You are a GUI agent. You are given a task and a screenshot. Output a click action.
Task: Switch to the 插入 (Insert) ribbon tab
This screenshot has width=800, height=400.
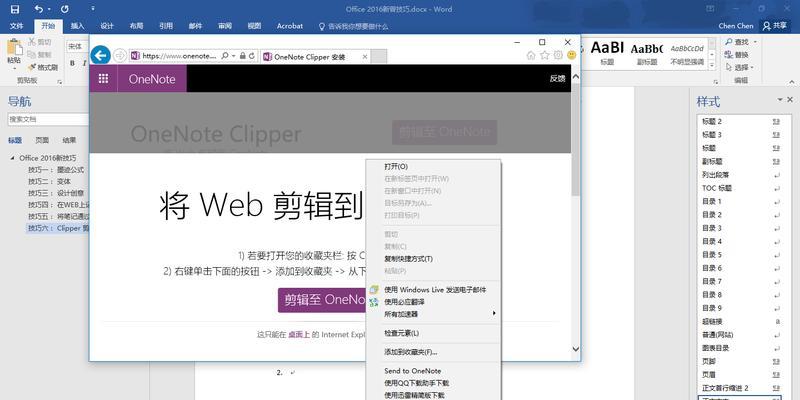click(x=78, y=26)
